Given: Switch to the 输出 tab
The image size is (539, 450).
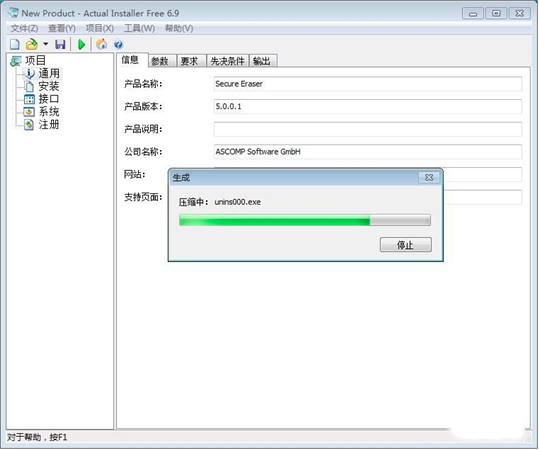Looking at the screenshot, I should [x=263, y=61].
